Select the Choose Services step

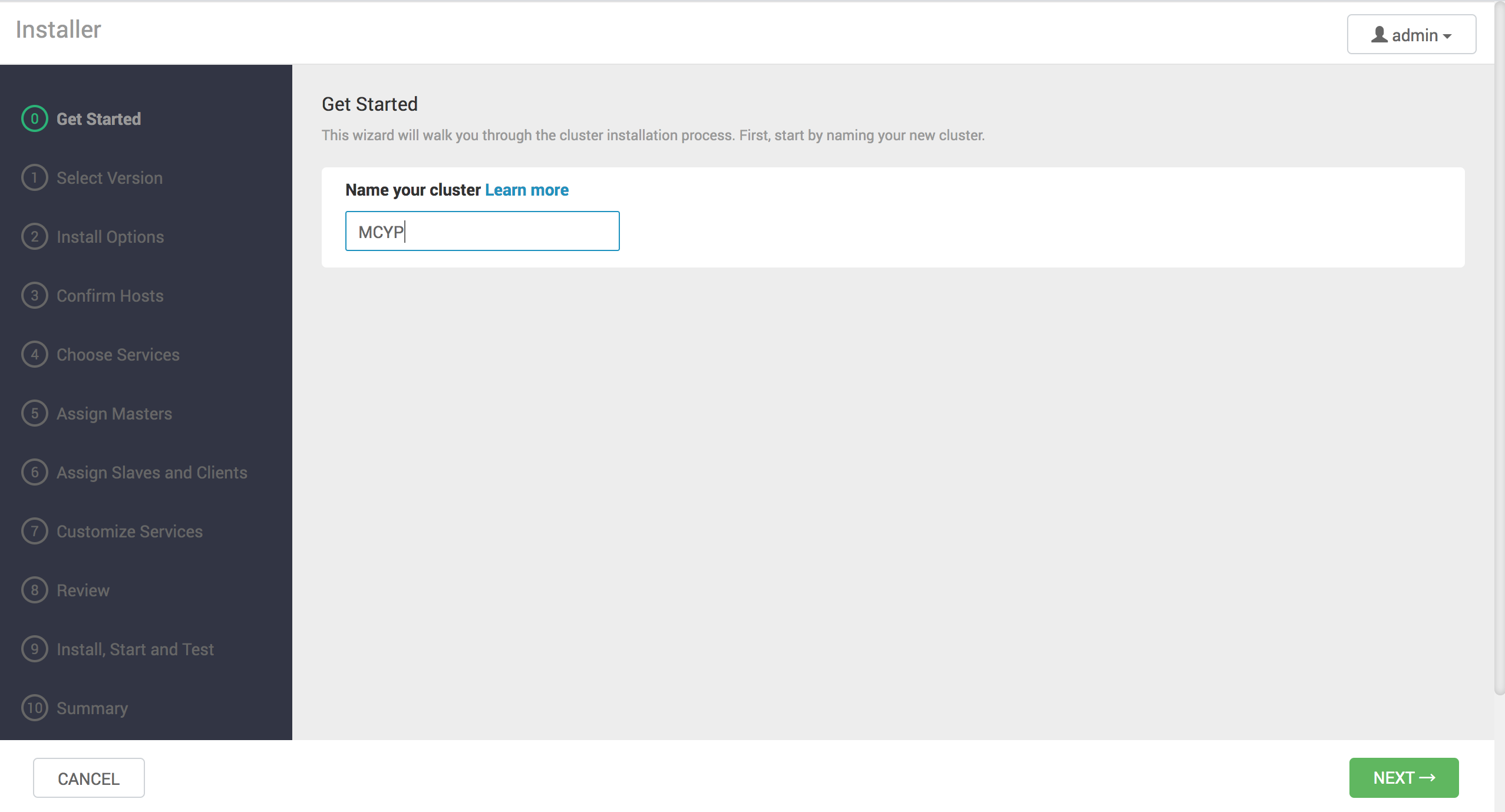[118, 355]
